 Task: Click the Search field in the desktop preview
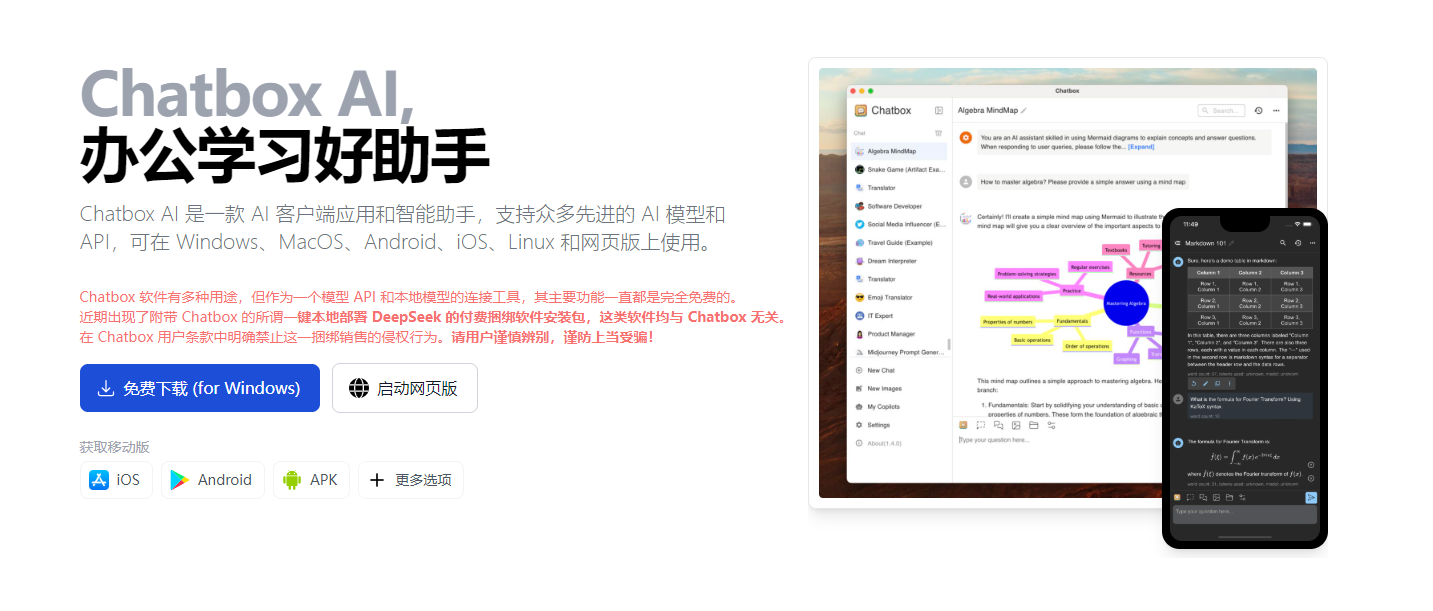(x=1222, y=110)
